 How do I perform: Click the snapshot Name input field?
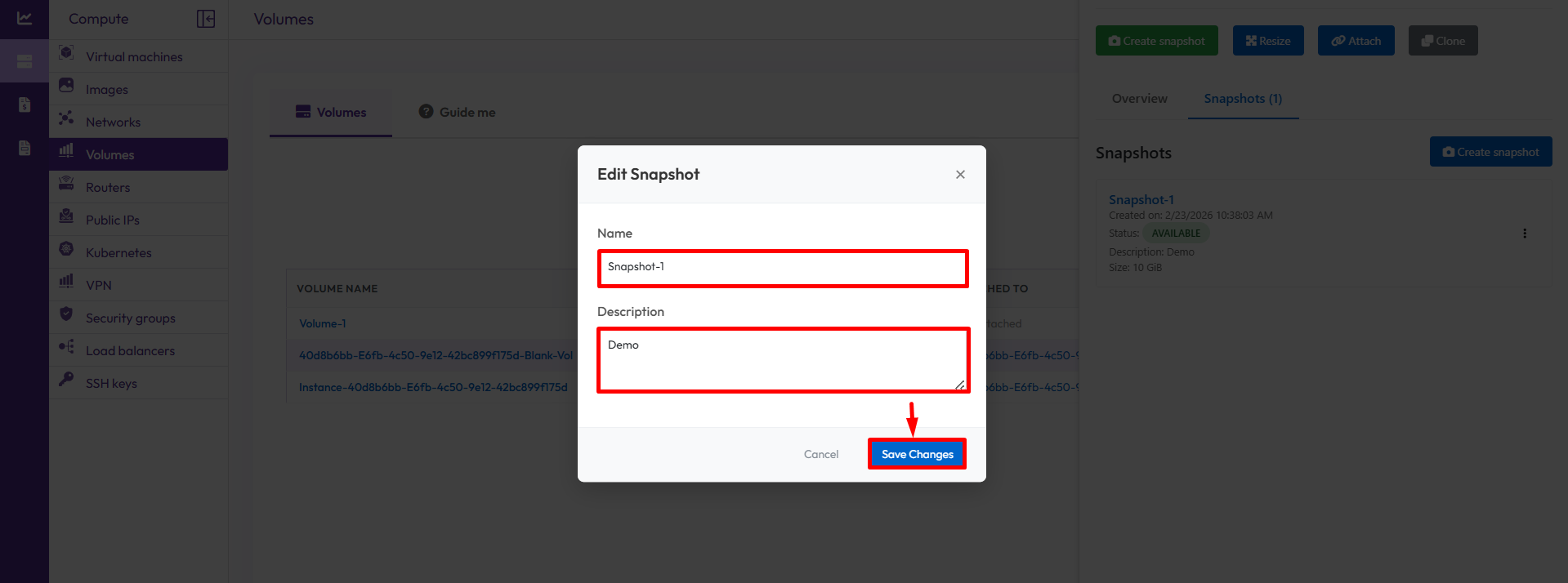tap(783, 268)
